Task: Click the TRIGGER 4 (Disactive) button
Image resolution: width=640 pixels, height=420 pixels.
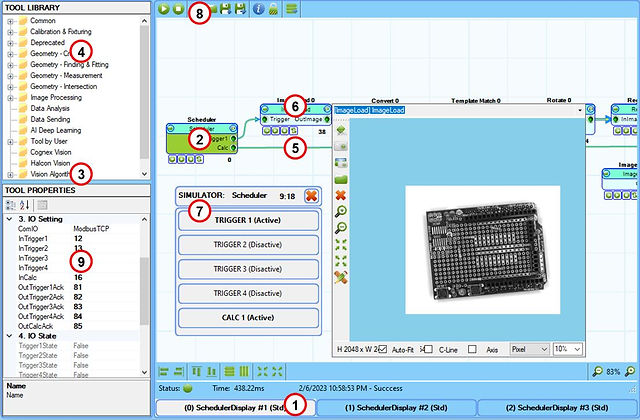Action: [x=248, y=293]
